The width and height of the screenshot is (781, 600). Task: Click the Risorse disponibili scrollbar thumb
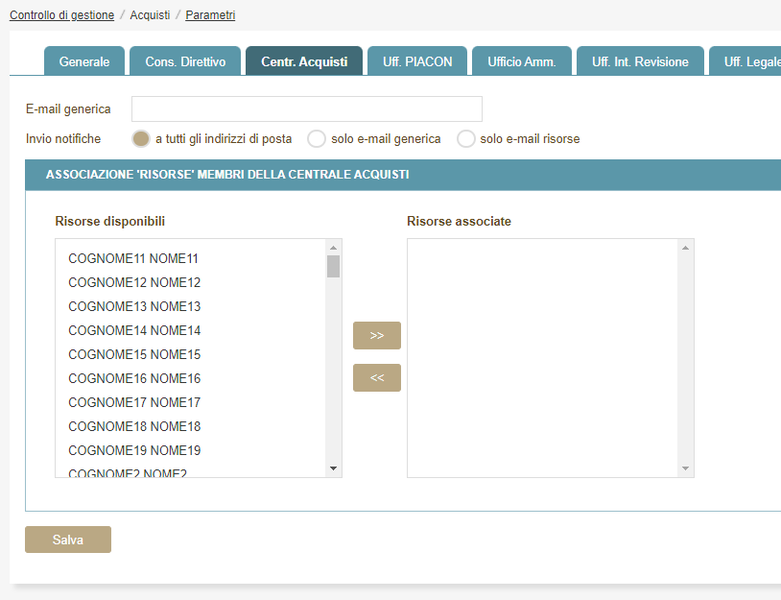(x=333, y=266)
